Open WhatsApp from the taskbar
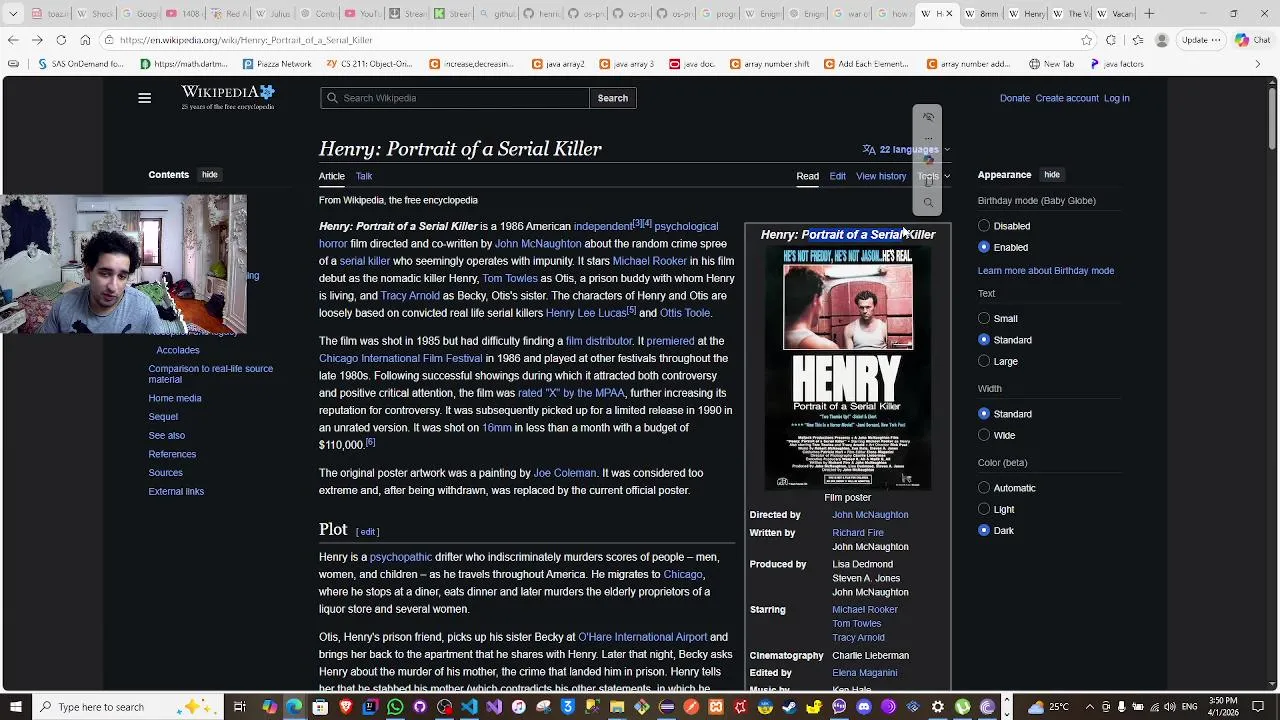The image size is (1280, 720). click(x=395, y=707)
